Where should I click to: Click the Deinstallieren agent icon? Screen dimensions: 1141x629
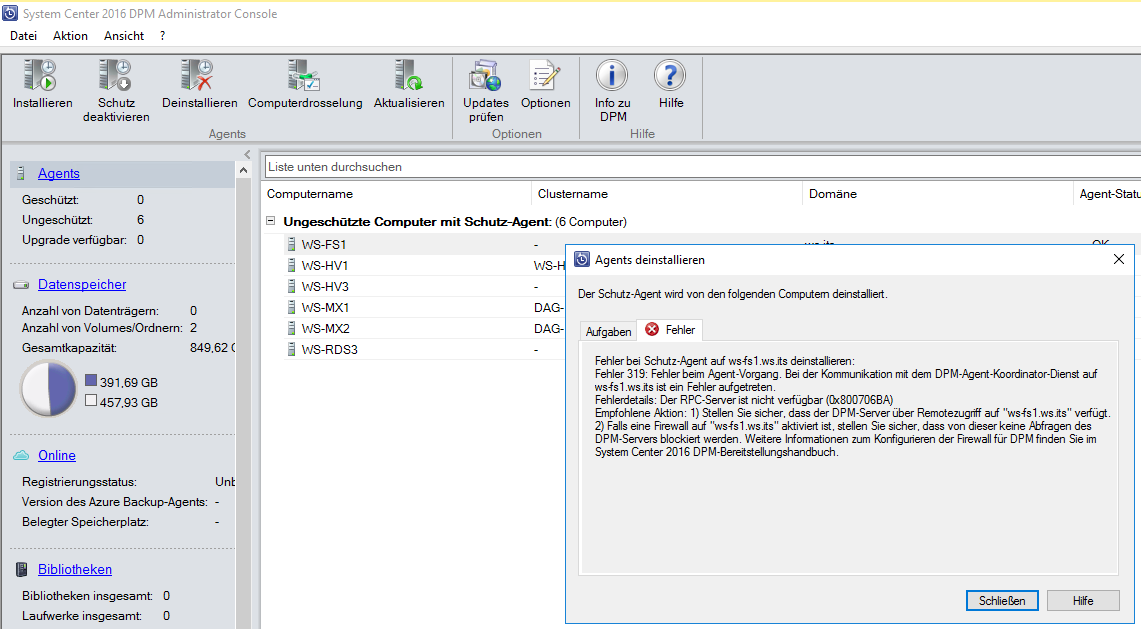[x=198, y=76]
